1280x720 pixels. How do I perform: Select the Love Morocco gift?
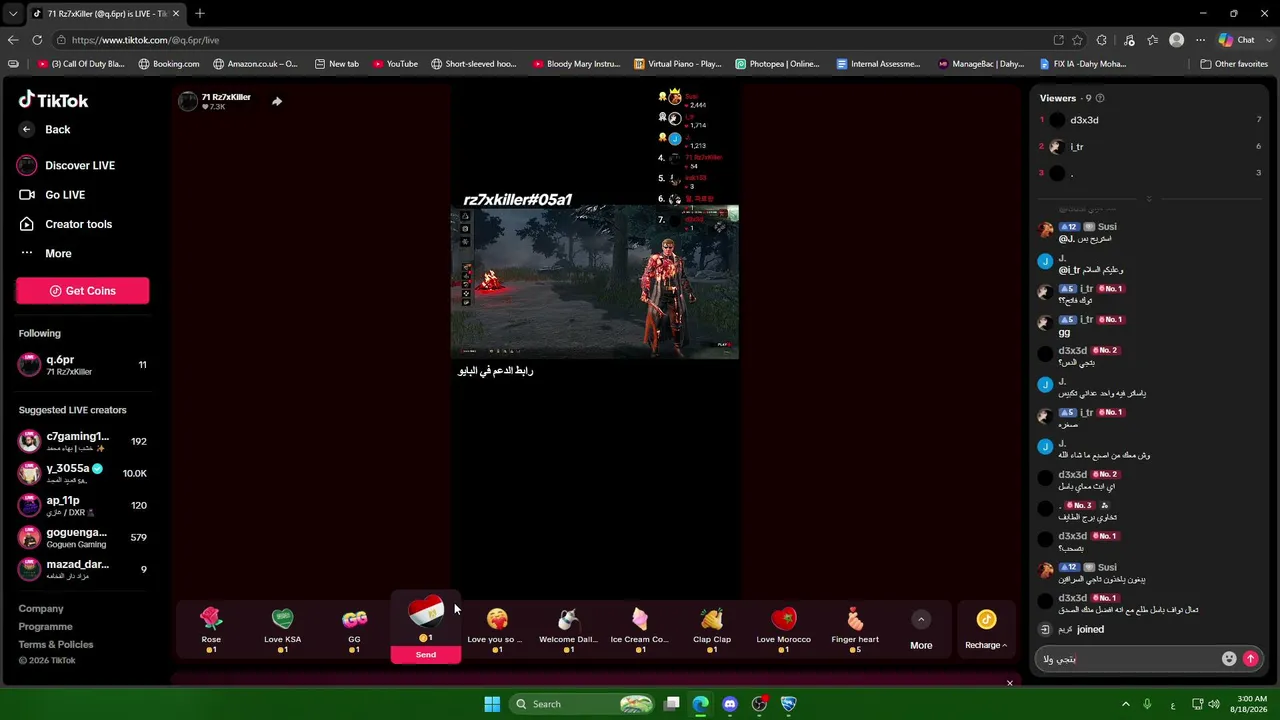pos(784,631)
